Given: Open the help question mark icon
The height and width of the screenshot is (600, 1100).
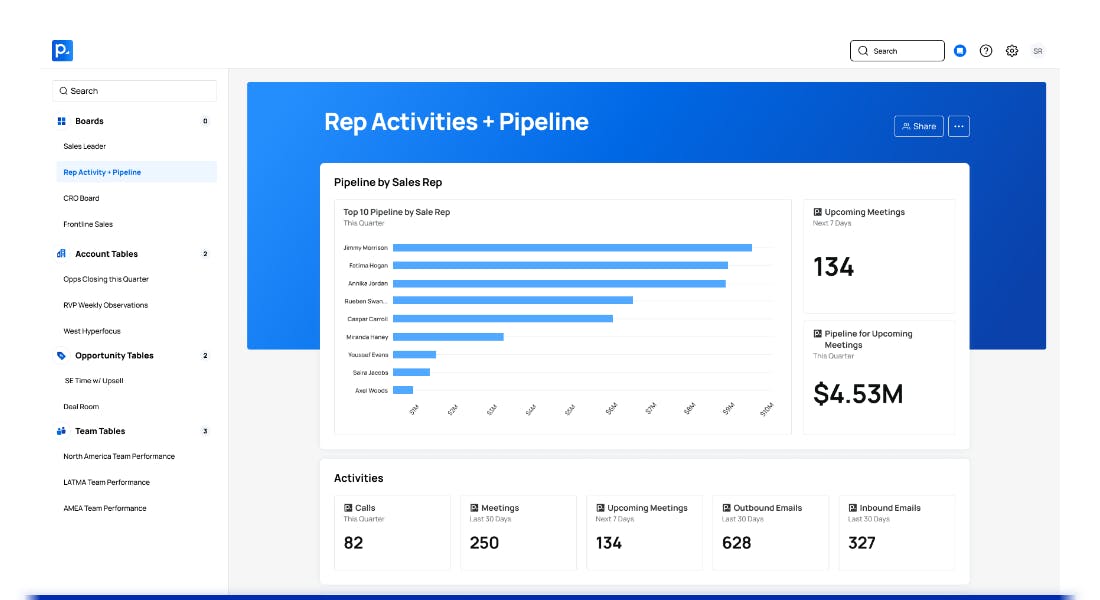Looking at the screenshot, I should [x=986, y=51].
